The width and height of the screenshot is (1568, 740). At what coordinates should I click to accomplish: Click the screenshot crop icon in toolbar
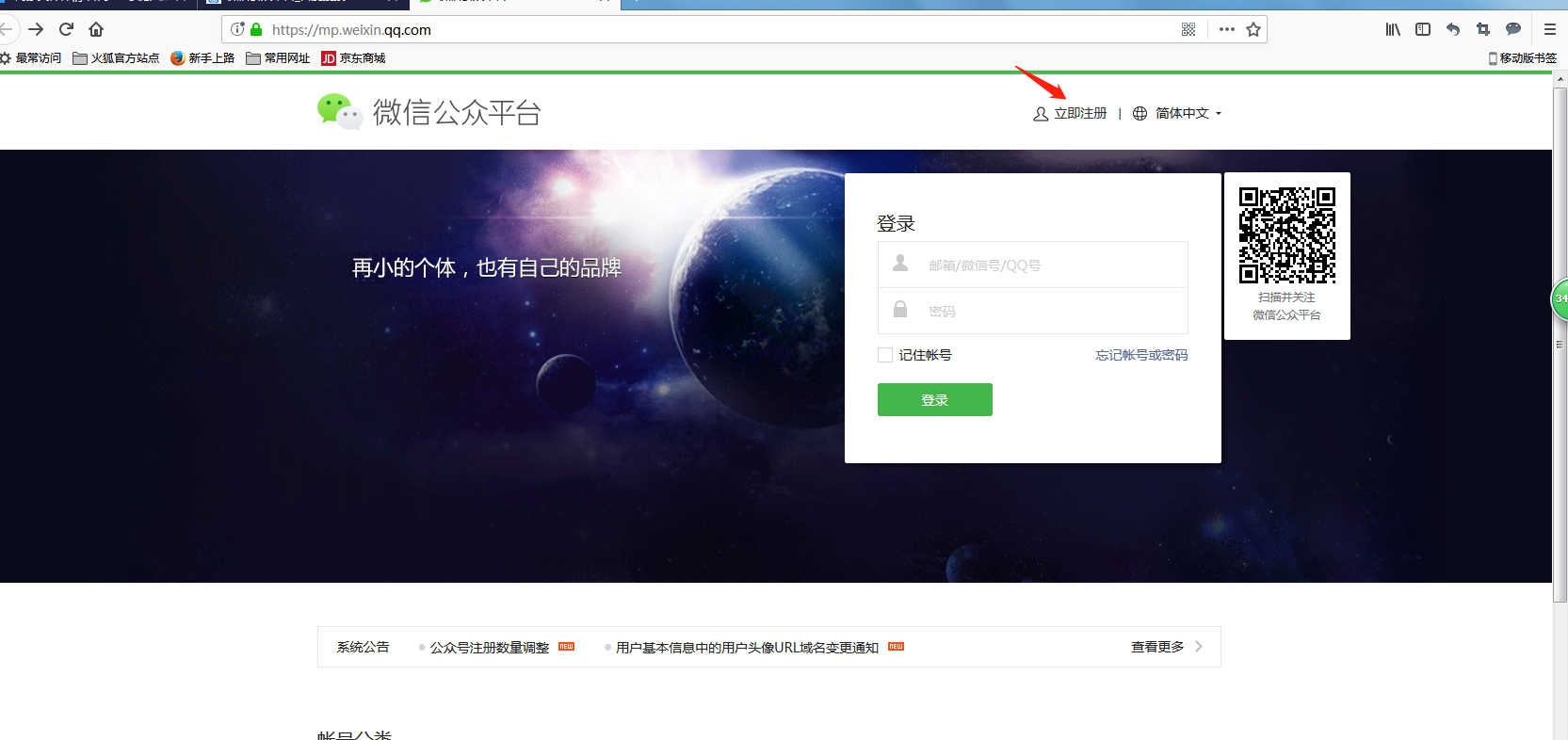[x=1483, y=29]
